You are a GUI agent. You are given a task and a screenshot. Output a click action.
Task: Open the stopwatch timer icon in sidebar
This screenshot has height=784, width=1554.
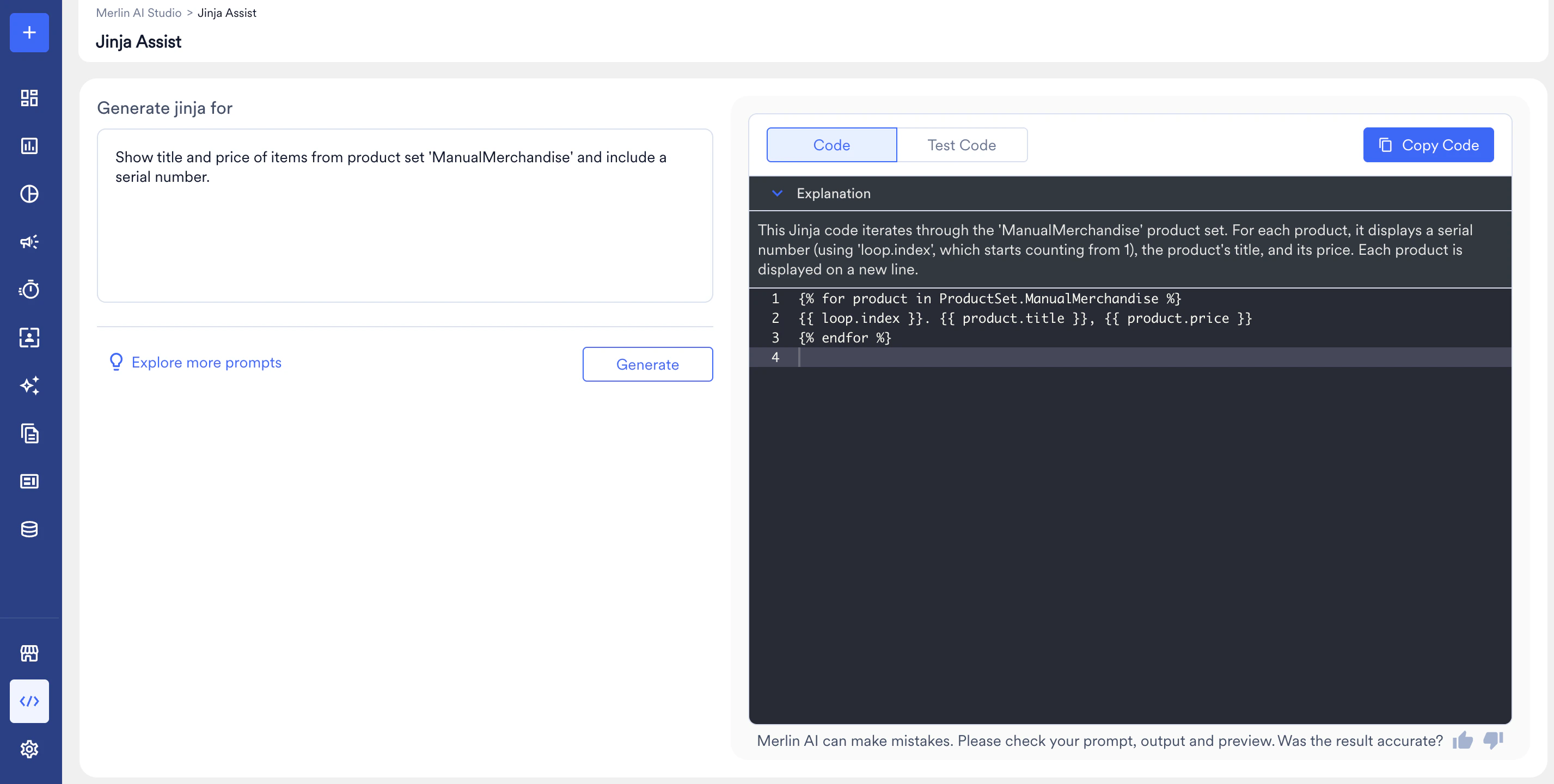(x=29, y=290)
